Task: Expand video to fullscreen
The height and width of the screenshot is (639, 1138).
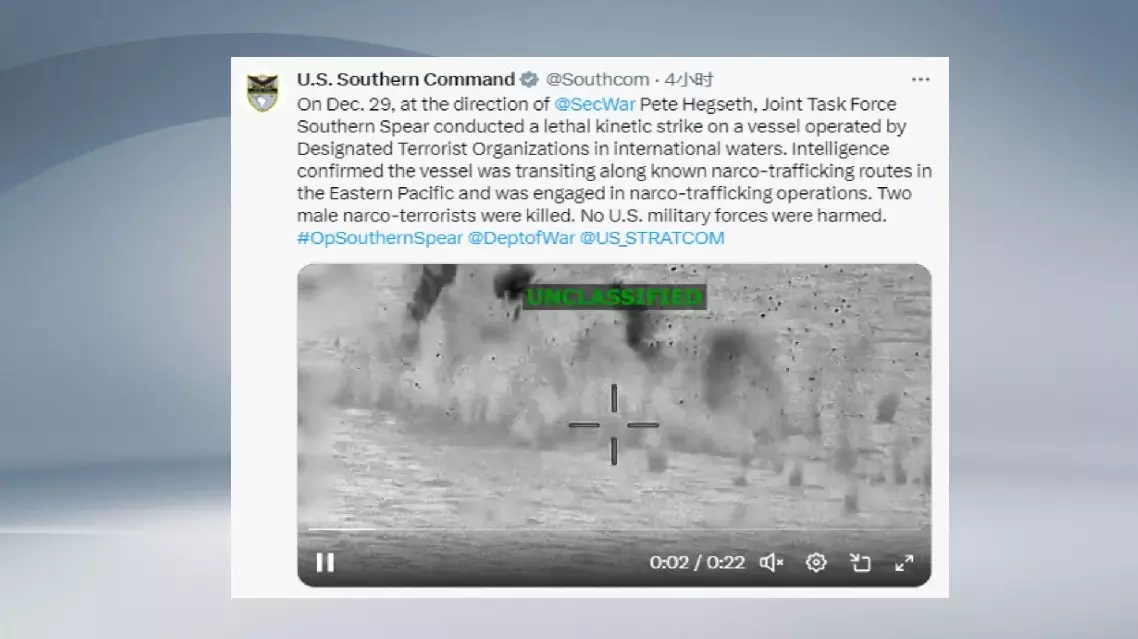Action: pyautogui.click(x=904, y=563)
